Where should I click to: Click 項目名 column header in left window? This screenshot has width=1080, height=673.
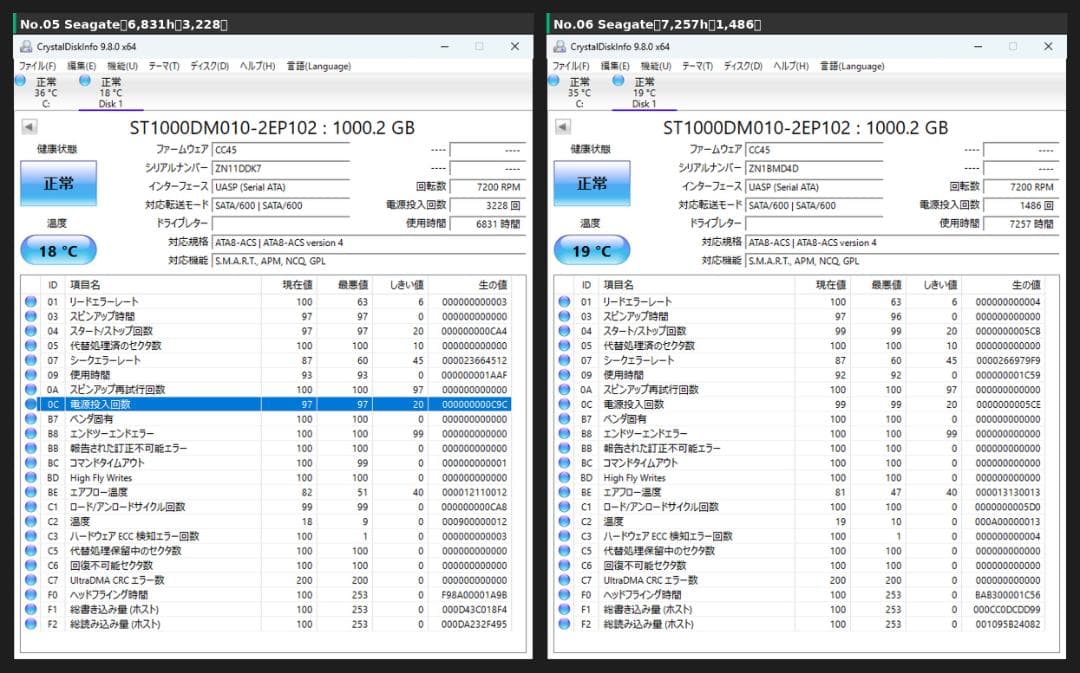coord(163,284)
